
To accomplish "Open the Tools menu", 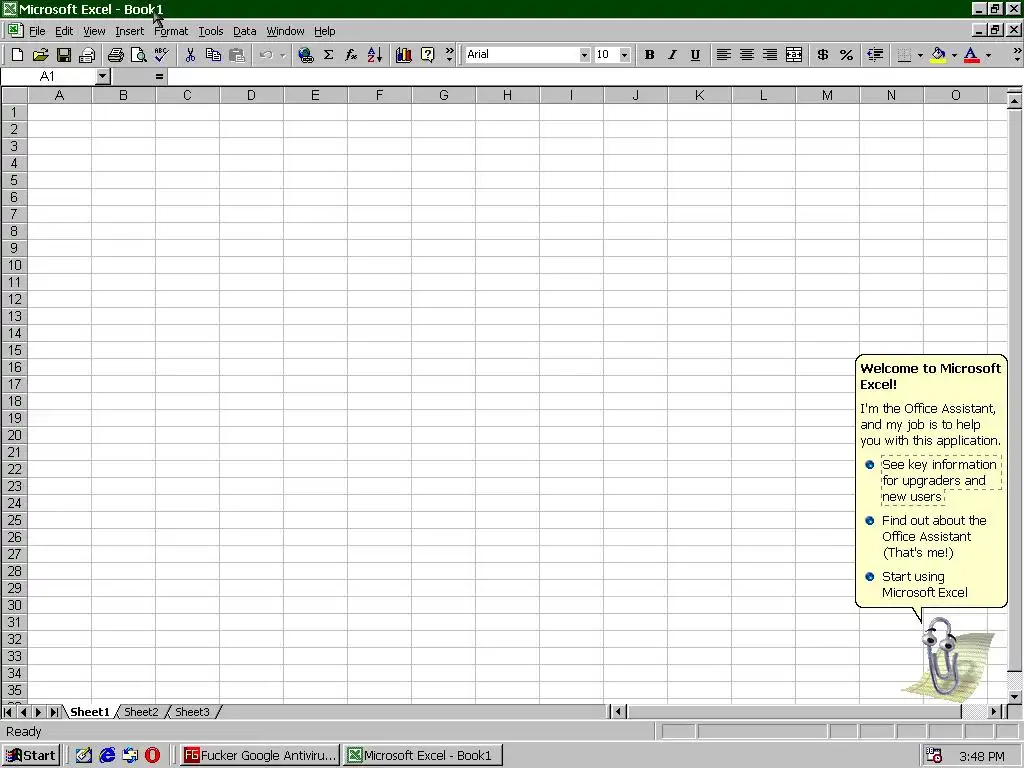I will [210, 31].
